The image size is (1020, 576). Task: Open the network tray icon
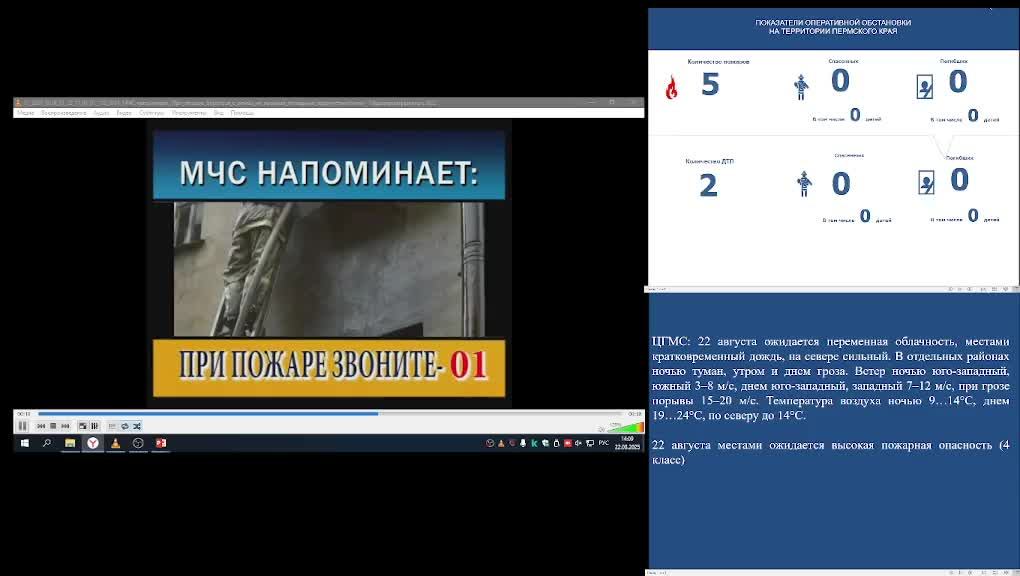(590, 443)
